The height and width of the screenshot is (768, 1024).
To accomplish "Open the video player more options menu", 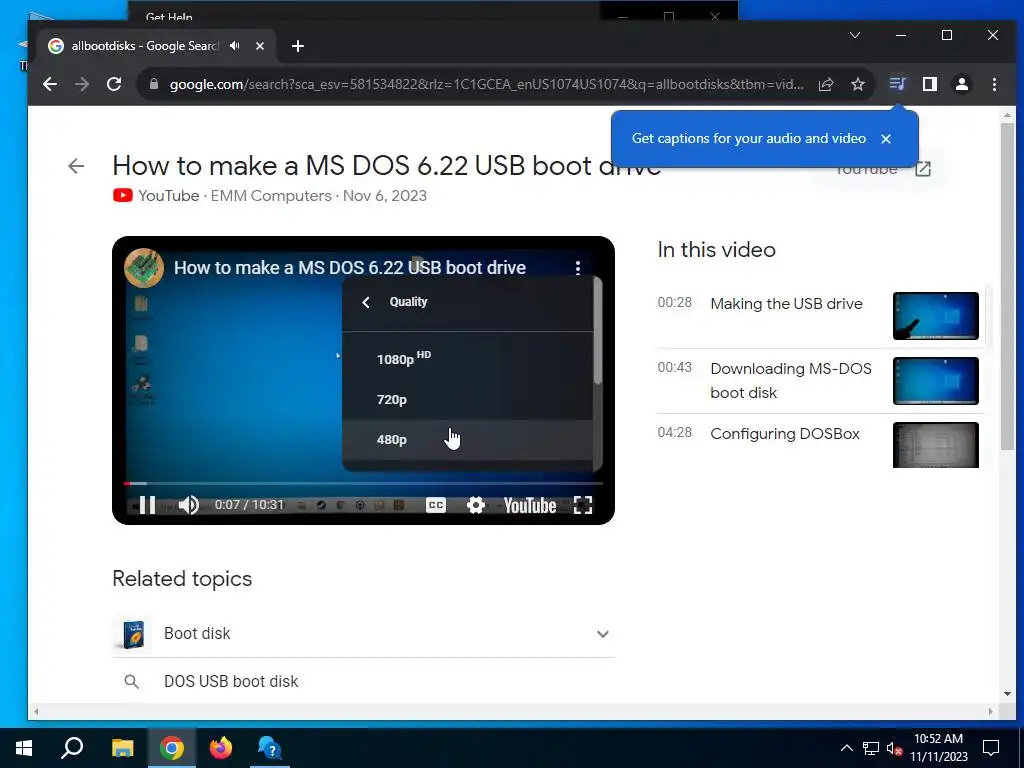I will tap(577, 268).
